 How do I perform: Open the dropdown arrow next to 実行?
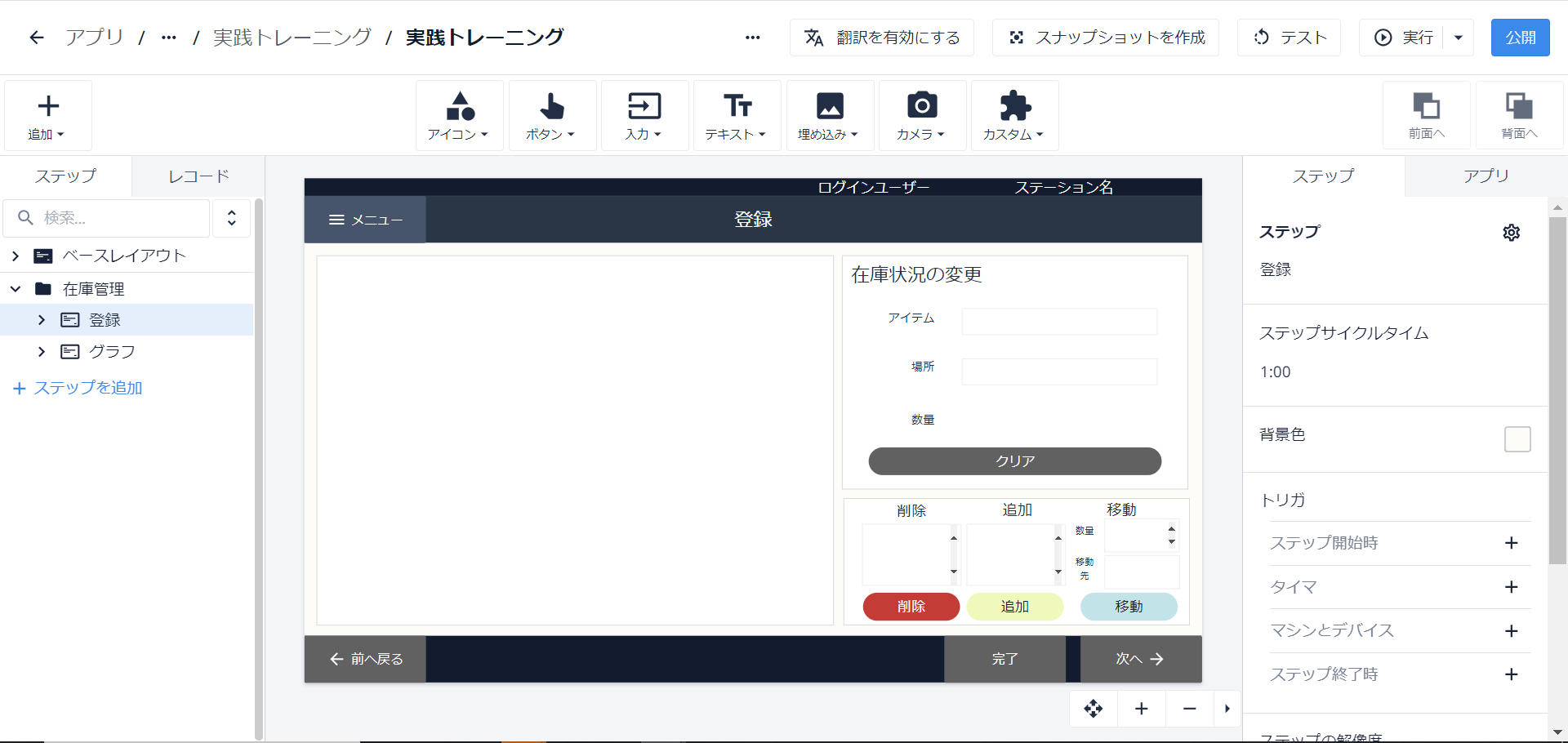1459,38
